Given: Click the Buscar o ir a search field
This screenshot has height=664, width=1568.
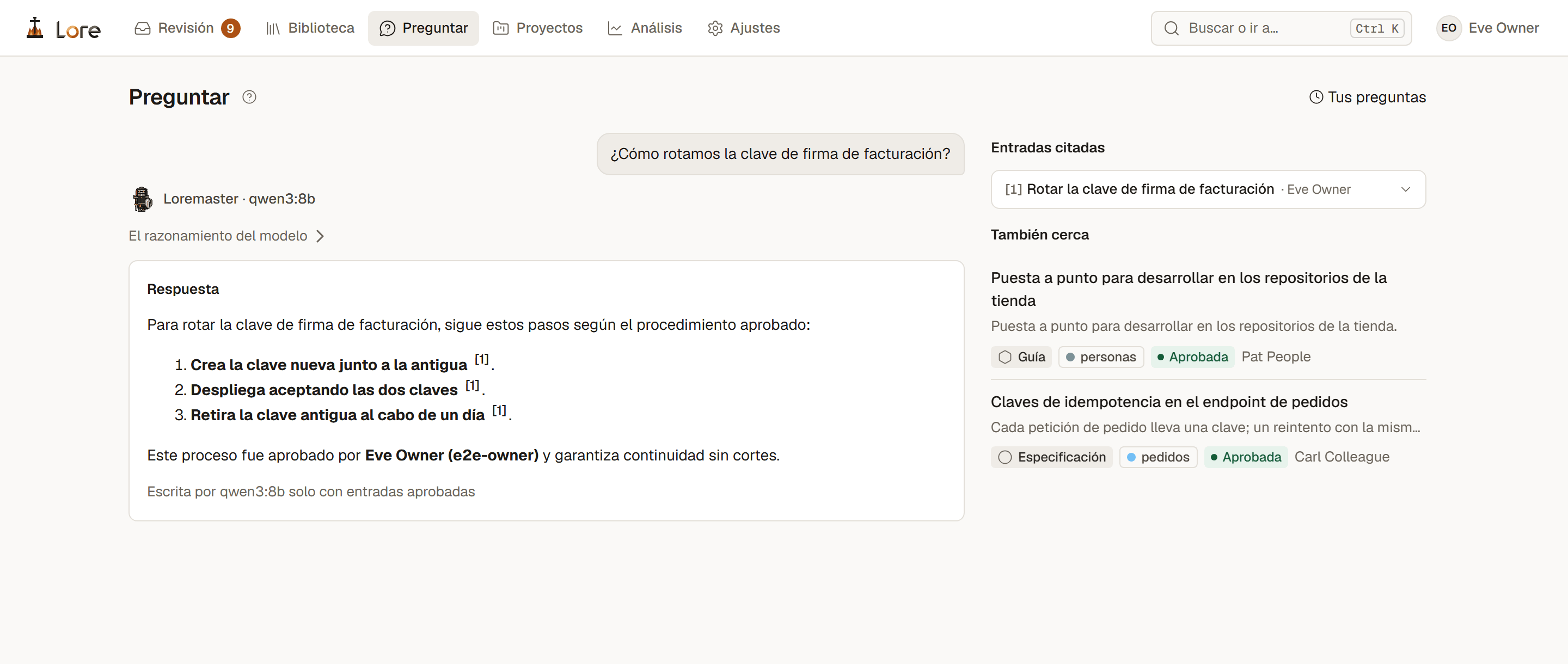Looking at the screenshot, I should [1281, 28].
